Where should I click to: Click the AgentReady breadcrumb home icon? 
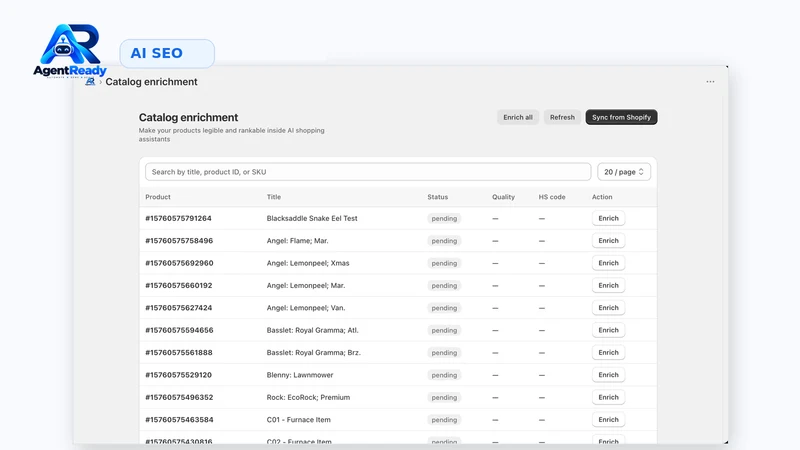point(90,82)
